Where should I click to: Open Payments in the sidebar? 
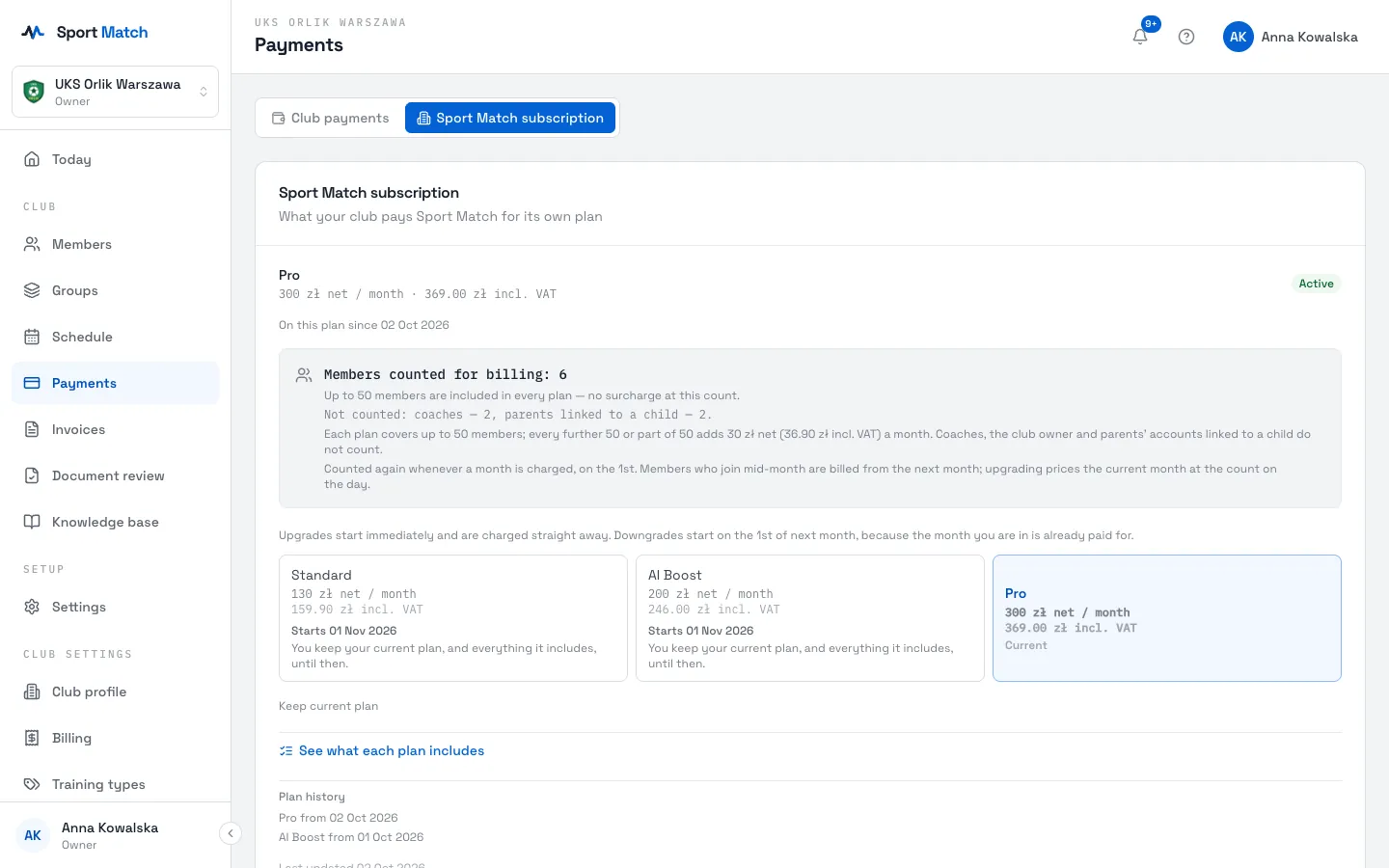click(x=115, y=383)
